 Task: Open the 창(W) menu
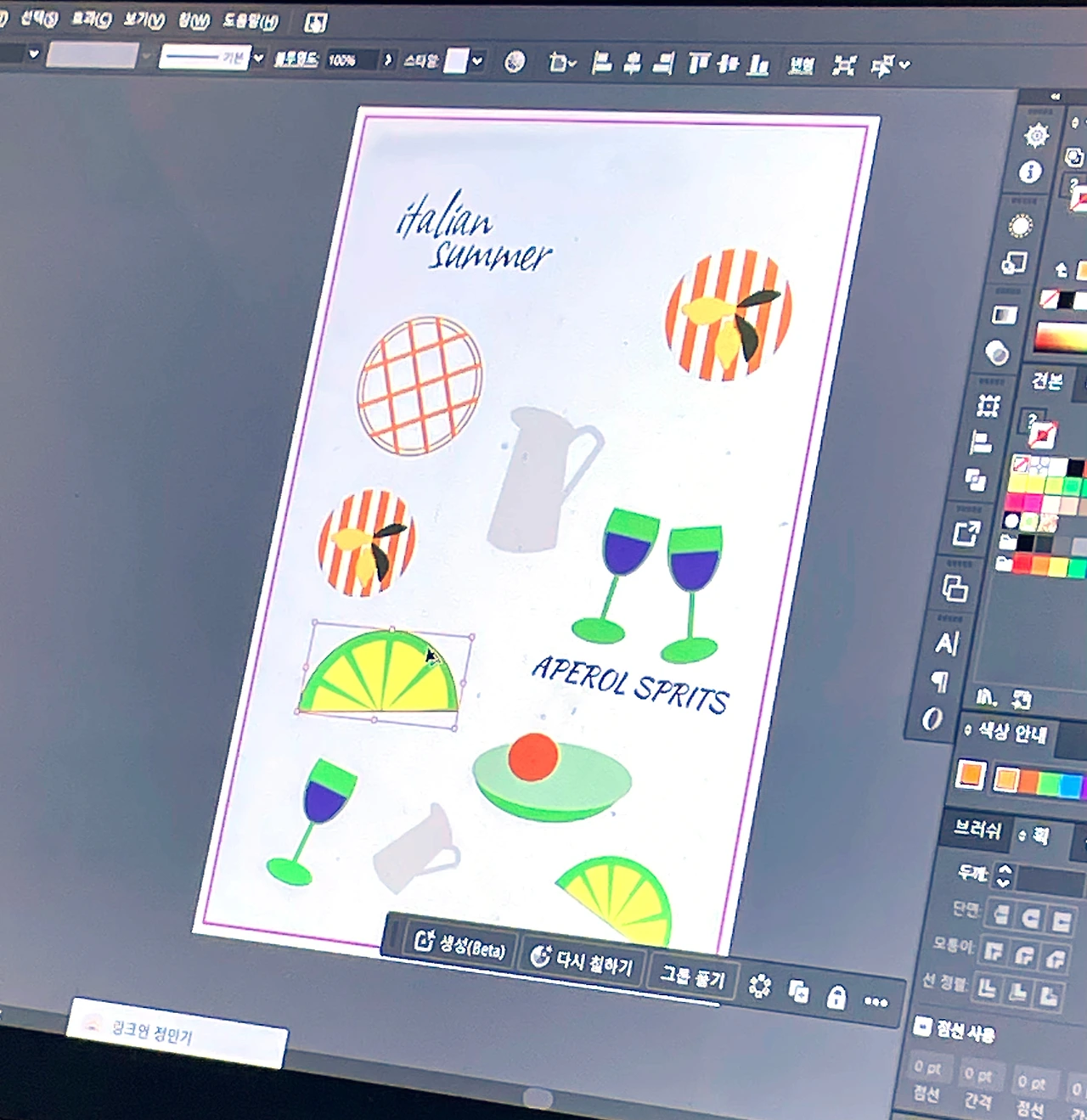(x=194, y=20)
